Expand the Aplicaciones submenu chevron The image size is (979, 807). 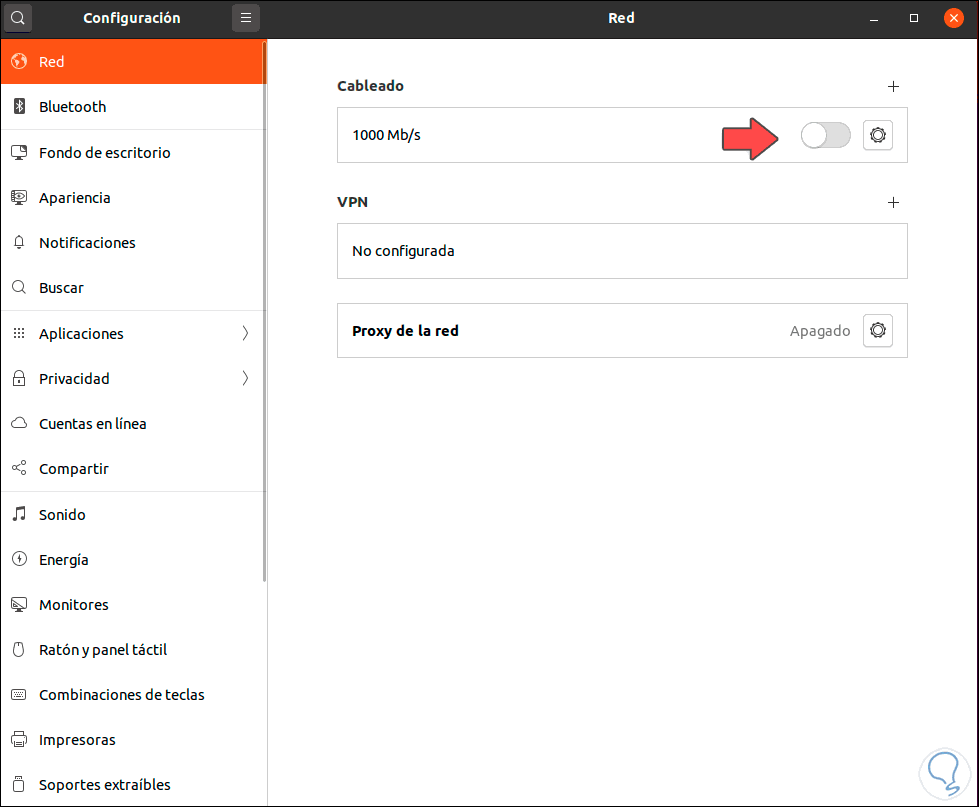(x=245, y=334)
